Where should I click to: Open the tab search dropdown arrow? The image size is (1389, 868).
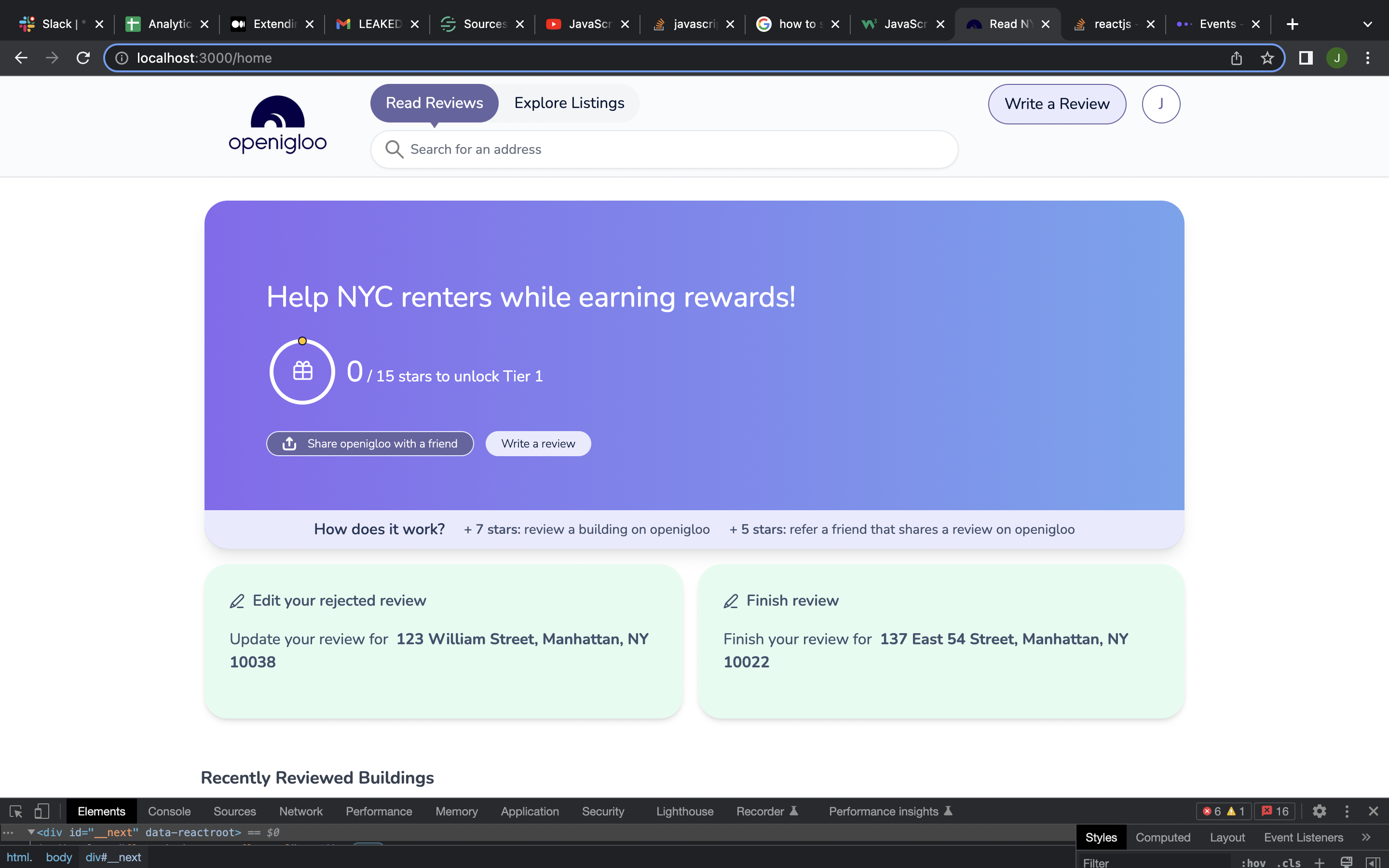point(1367,24)
